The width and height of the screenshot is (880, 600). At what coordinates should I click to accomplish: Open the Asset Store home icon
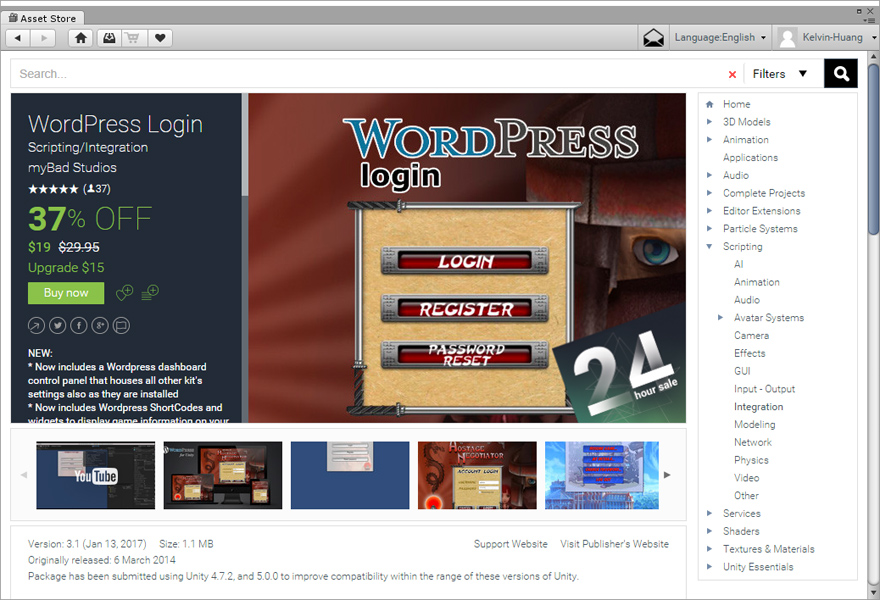(x=81, y=38)
